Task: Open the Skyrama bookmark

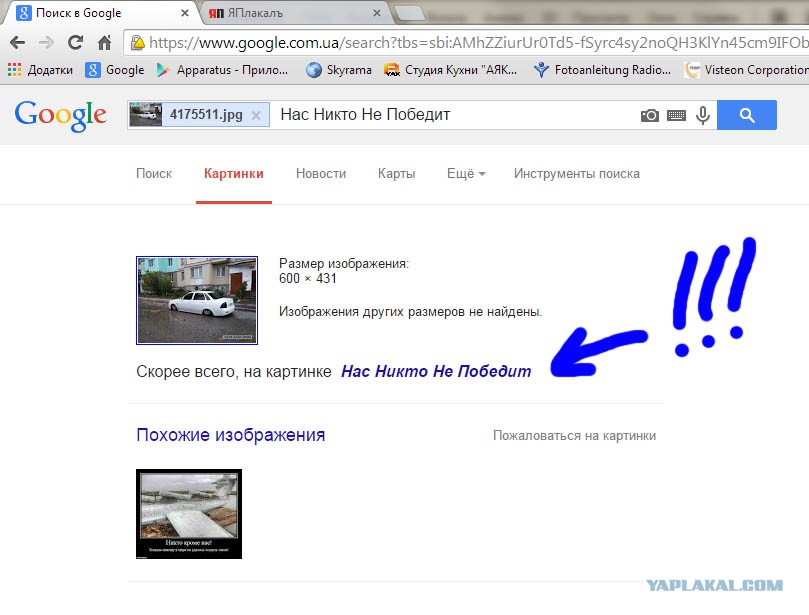Action: tap(338, 70)
